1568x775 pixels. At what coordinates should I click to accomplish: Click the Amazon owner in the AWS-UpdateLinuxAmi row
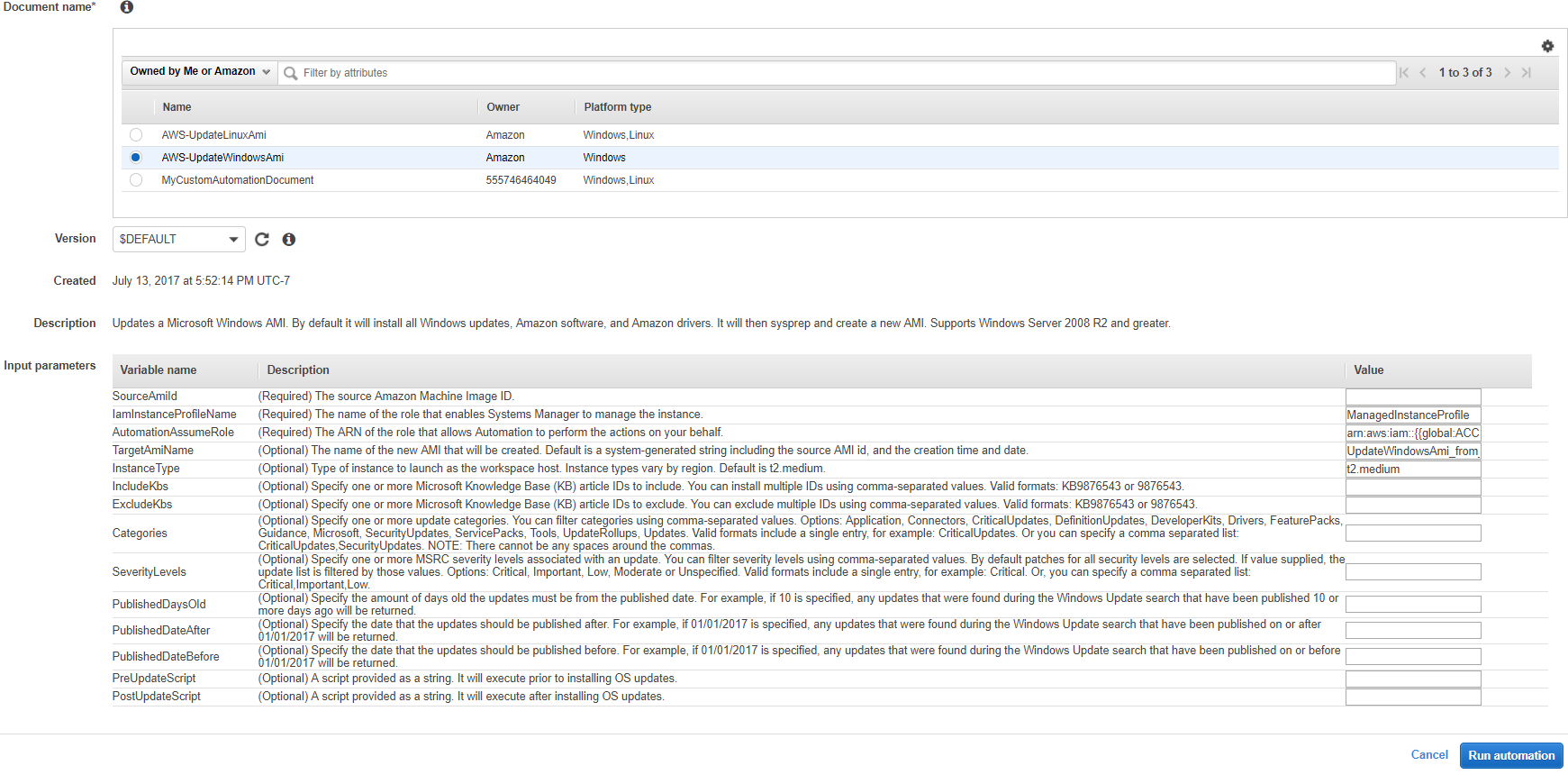click(505, 135)
